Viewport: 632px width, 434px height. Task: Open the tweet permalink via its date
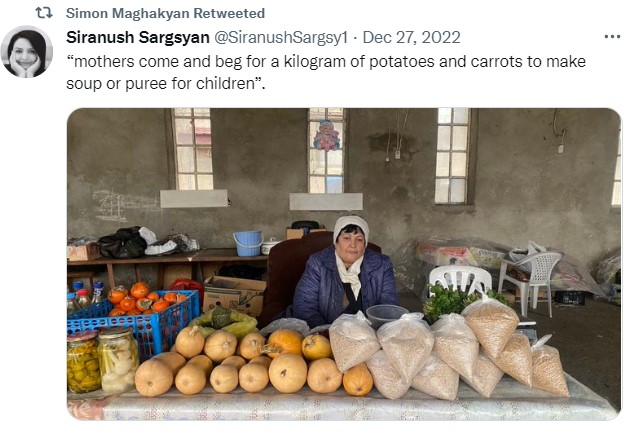pyautogui.click(x=411, y=37)
